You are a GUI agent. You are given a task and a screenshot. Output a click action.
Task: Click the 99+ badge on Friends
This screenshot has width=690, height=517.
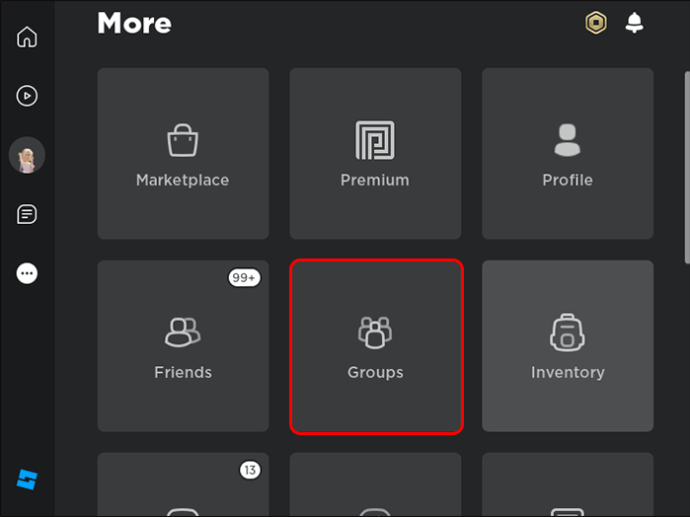point(244,278)
